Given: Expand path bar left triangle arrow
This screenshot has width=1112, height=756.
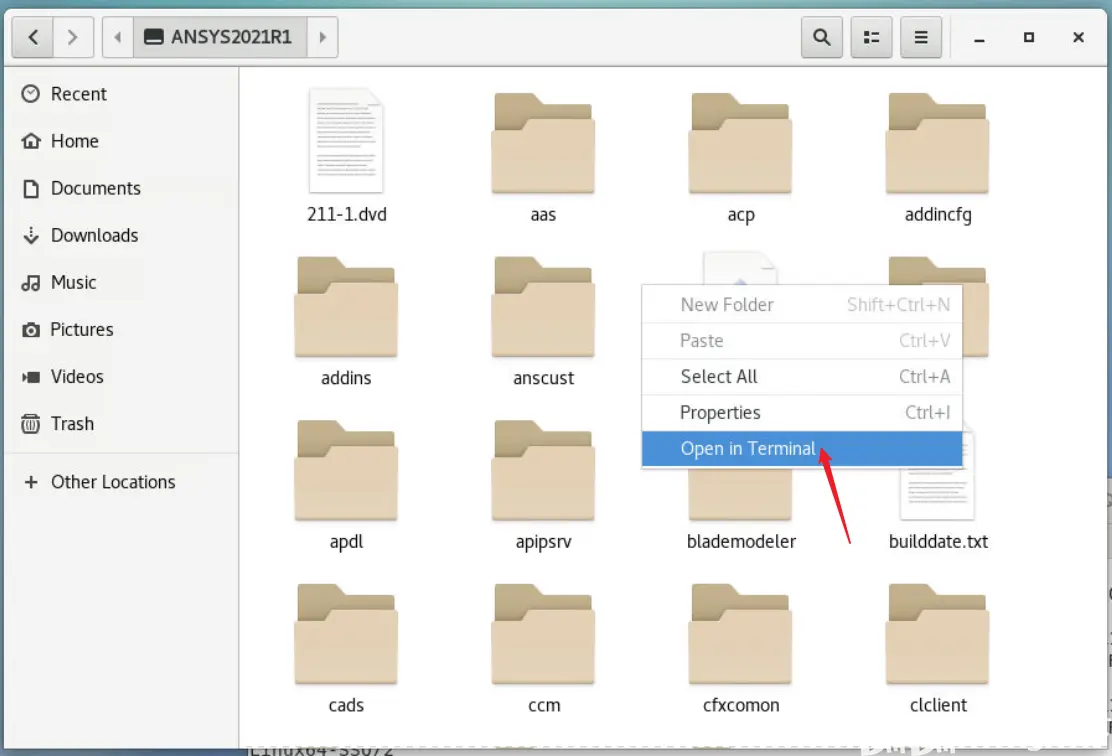Looking at the screenshot, I should tap(118, 37).
